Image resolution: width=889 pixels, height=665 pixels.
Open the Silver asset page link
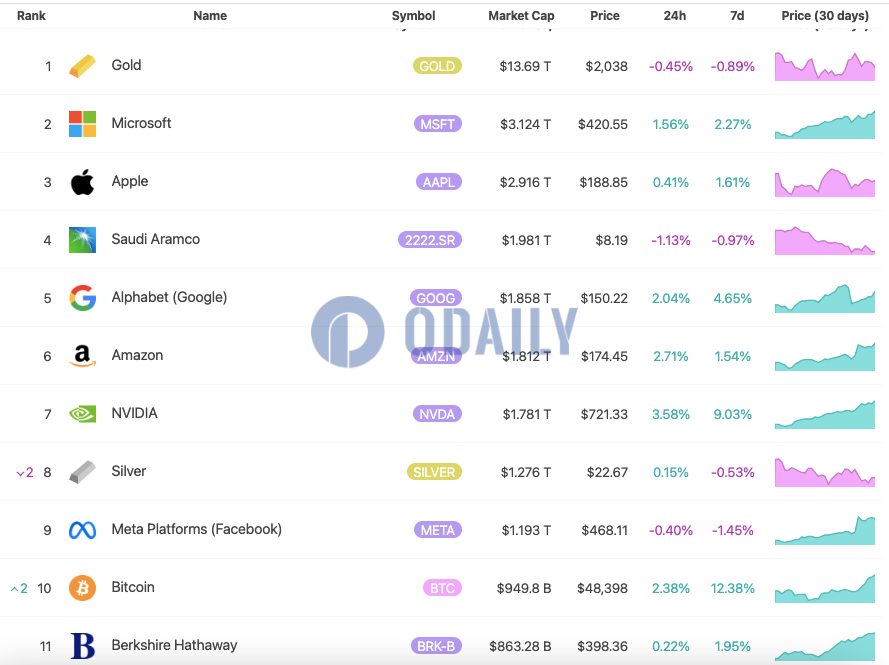129,471
